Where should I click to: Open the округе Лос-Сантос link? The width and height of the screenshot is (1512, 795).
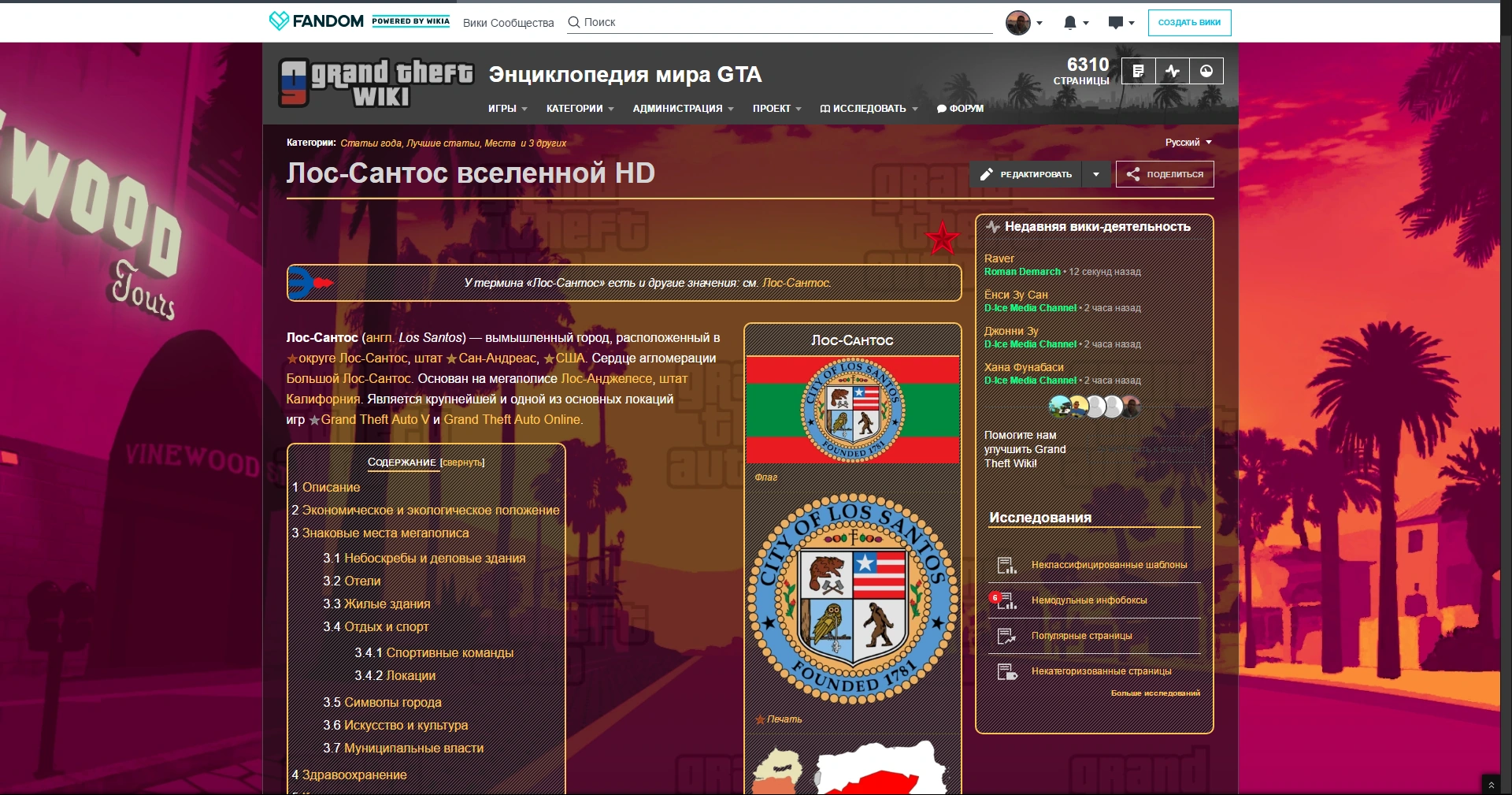(x=353, y=358)
